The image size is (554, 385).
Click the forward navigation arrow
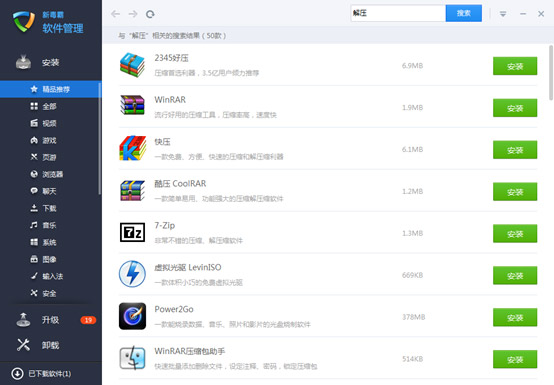coord(133,14)
